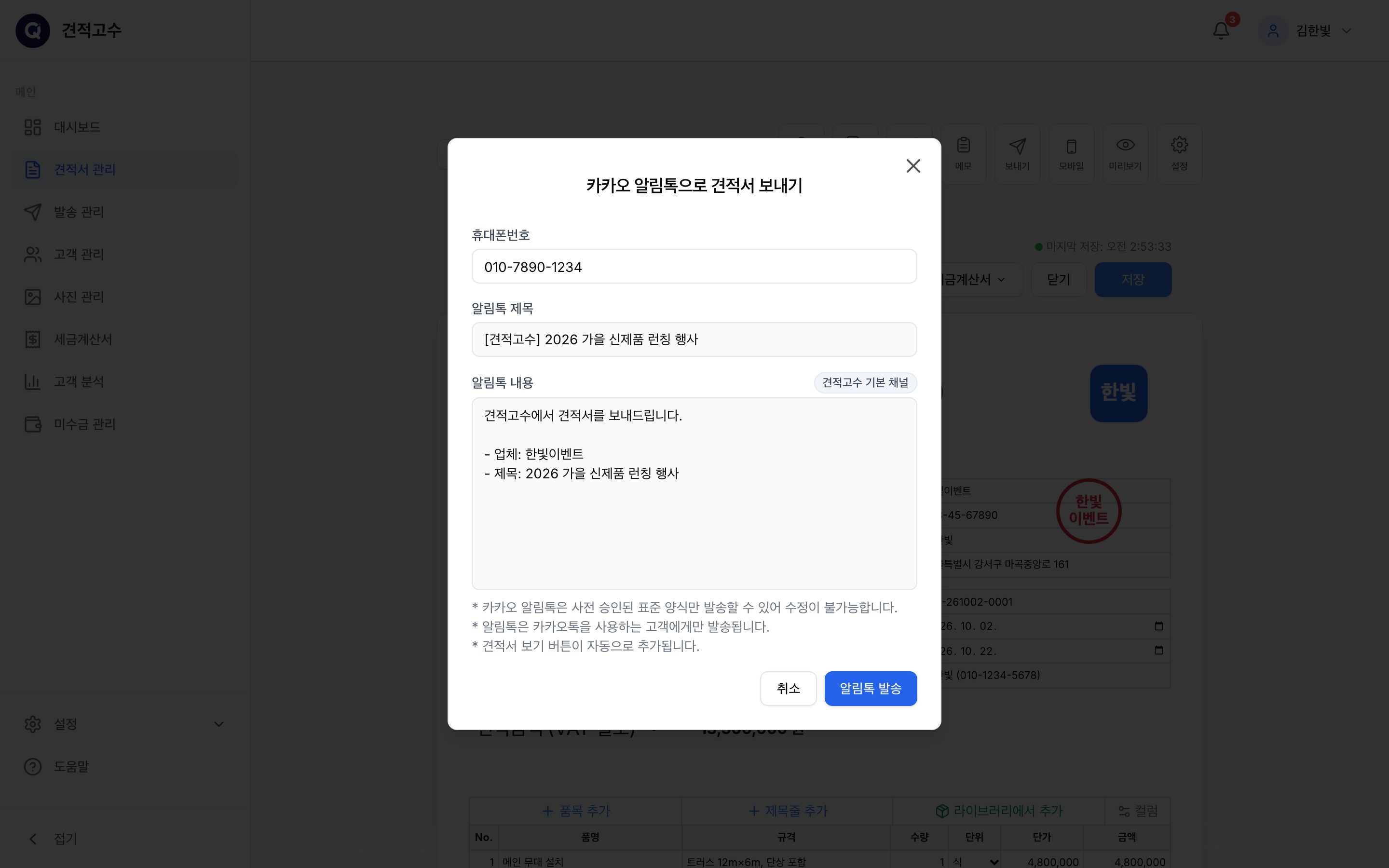
Task: Click 라이브러리에서 추가 button
Action: (x=999, y=811)
